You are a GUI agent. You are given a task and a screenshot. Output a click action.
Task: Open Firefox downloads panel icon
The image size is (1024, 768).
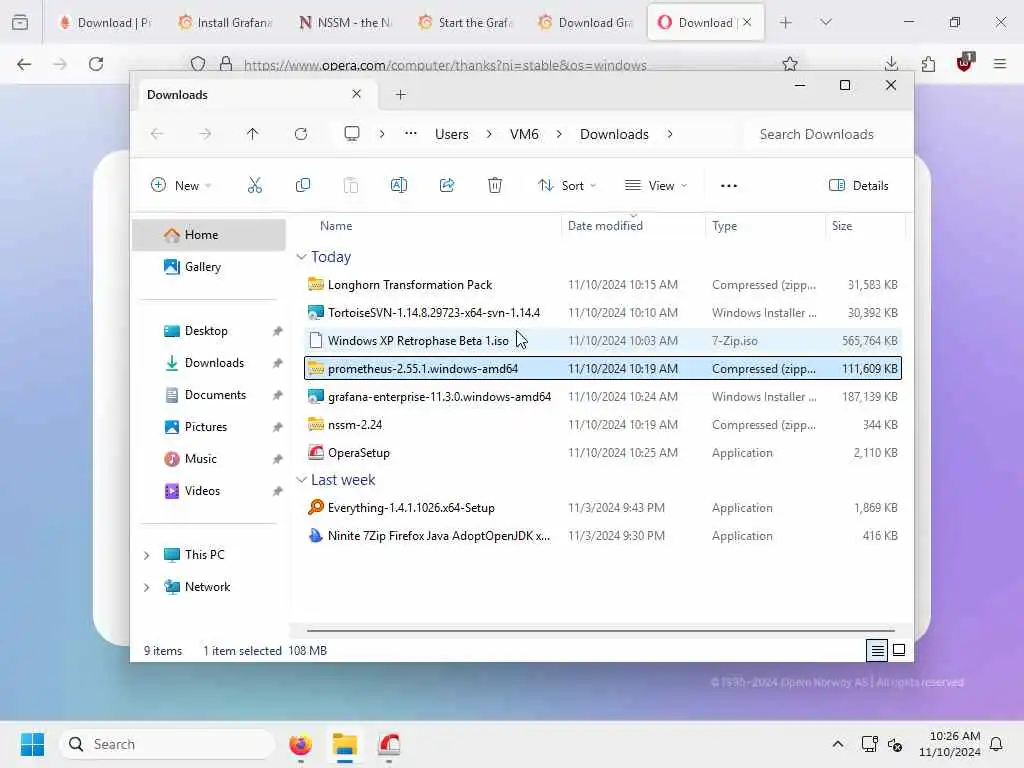tap(891, 64)
